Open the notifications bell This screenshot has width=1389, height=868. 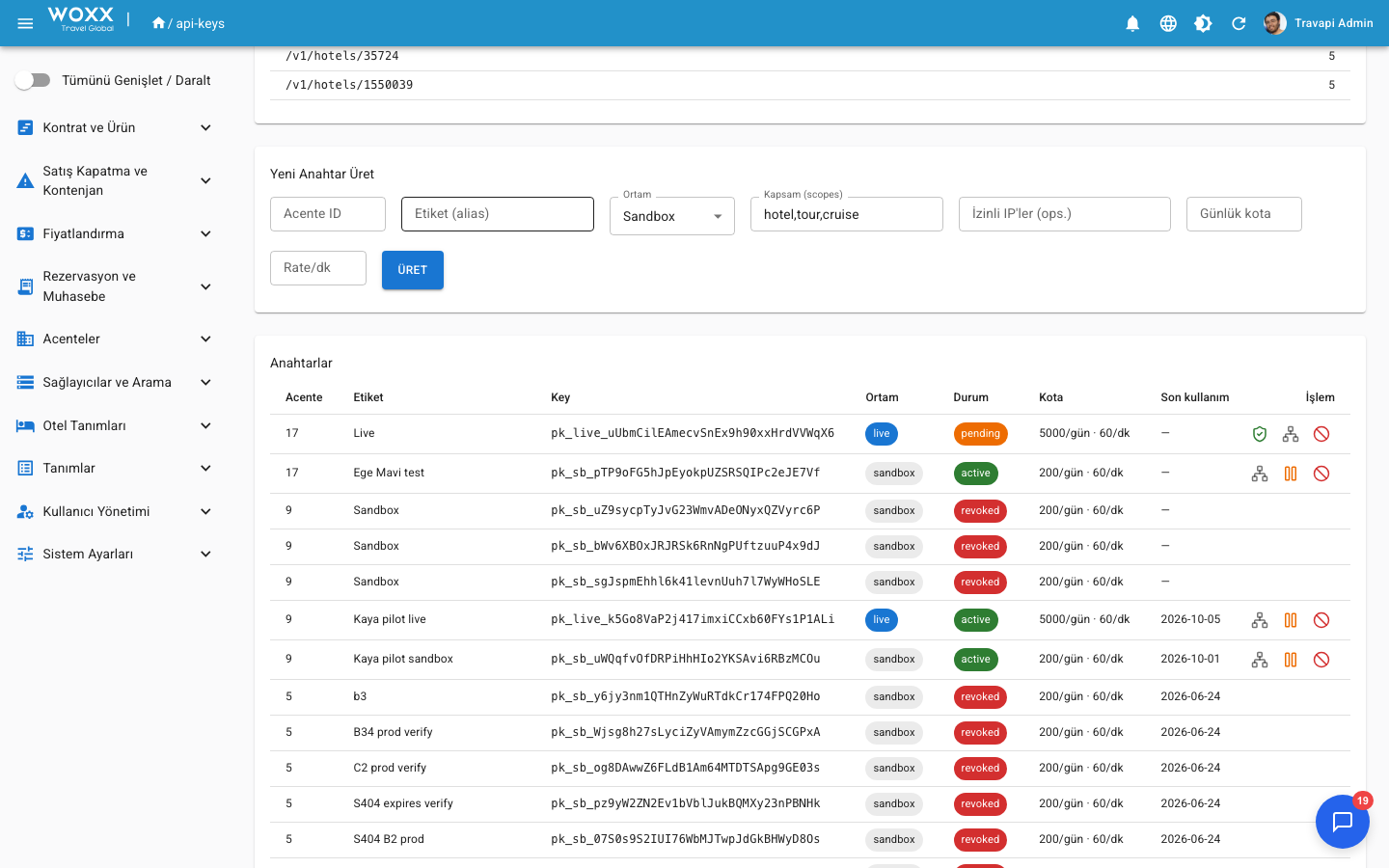(1132, 23)
